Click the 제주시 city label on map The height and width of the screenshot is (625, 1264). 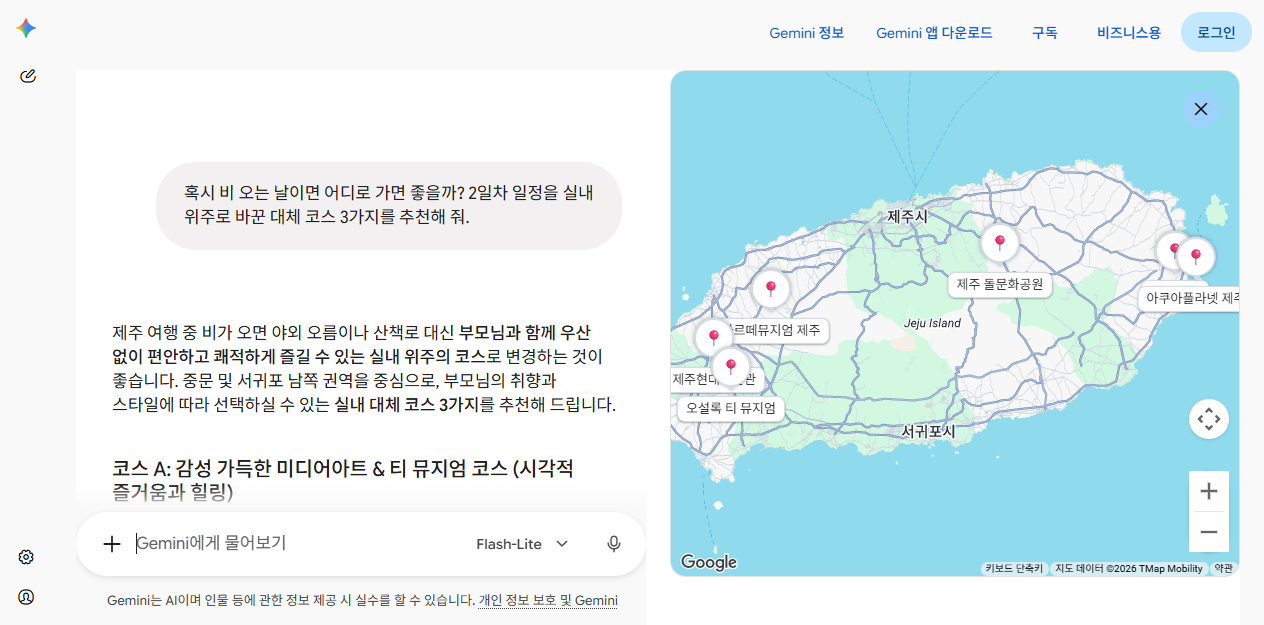[x=907, y=216]
